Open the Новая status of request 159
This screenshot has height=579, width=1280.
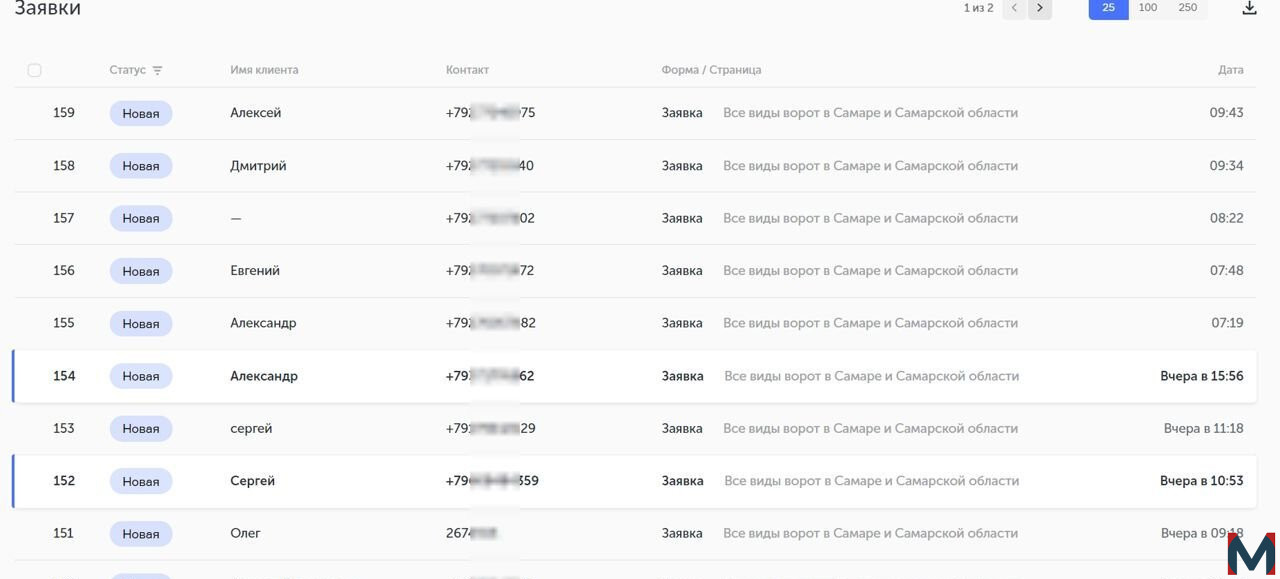click(141, 113)
